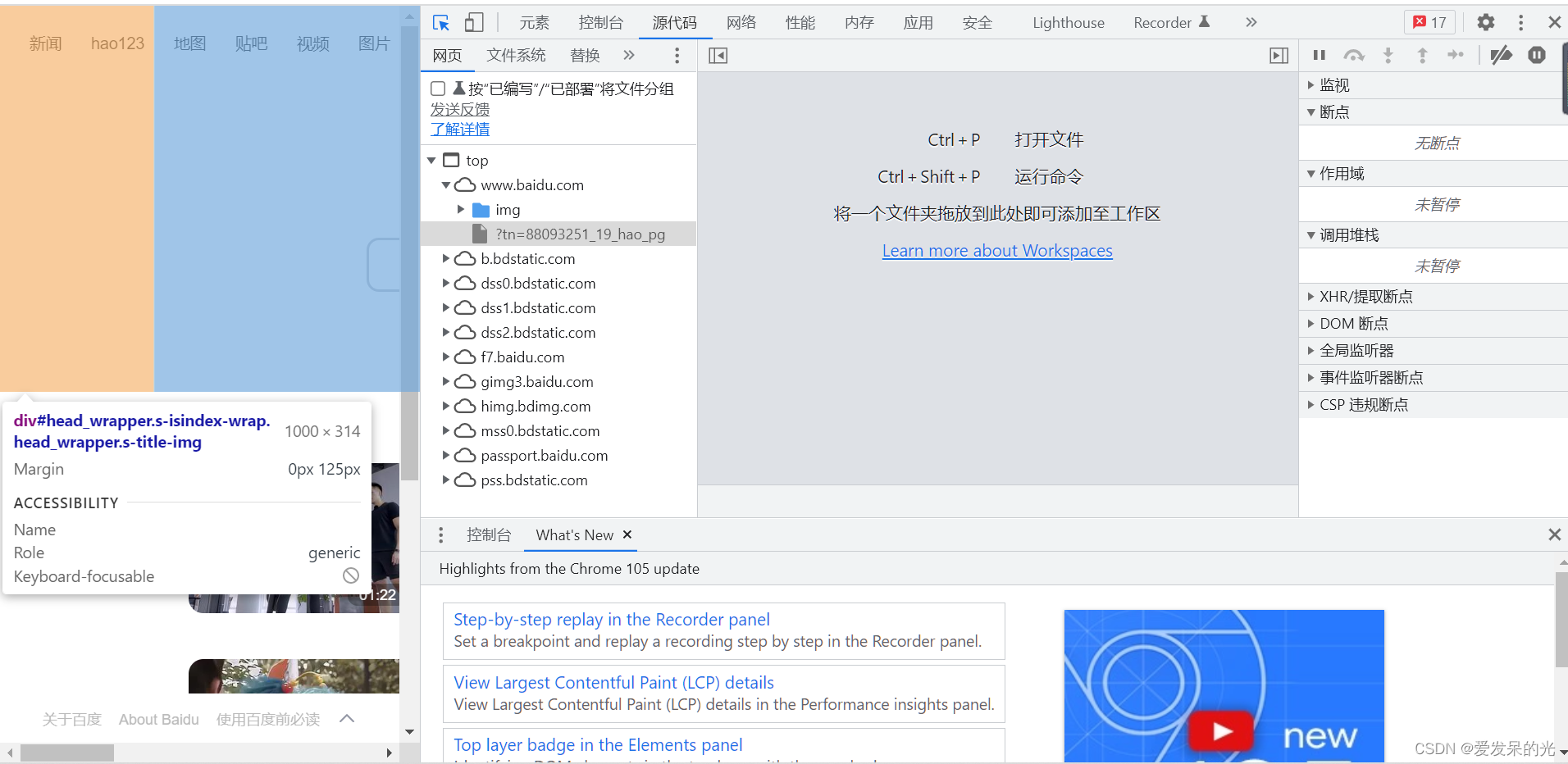Viewport: 1568px width, 764px height.
Task: Open the Recorder tab
Action: click(x=1172, y=23)
